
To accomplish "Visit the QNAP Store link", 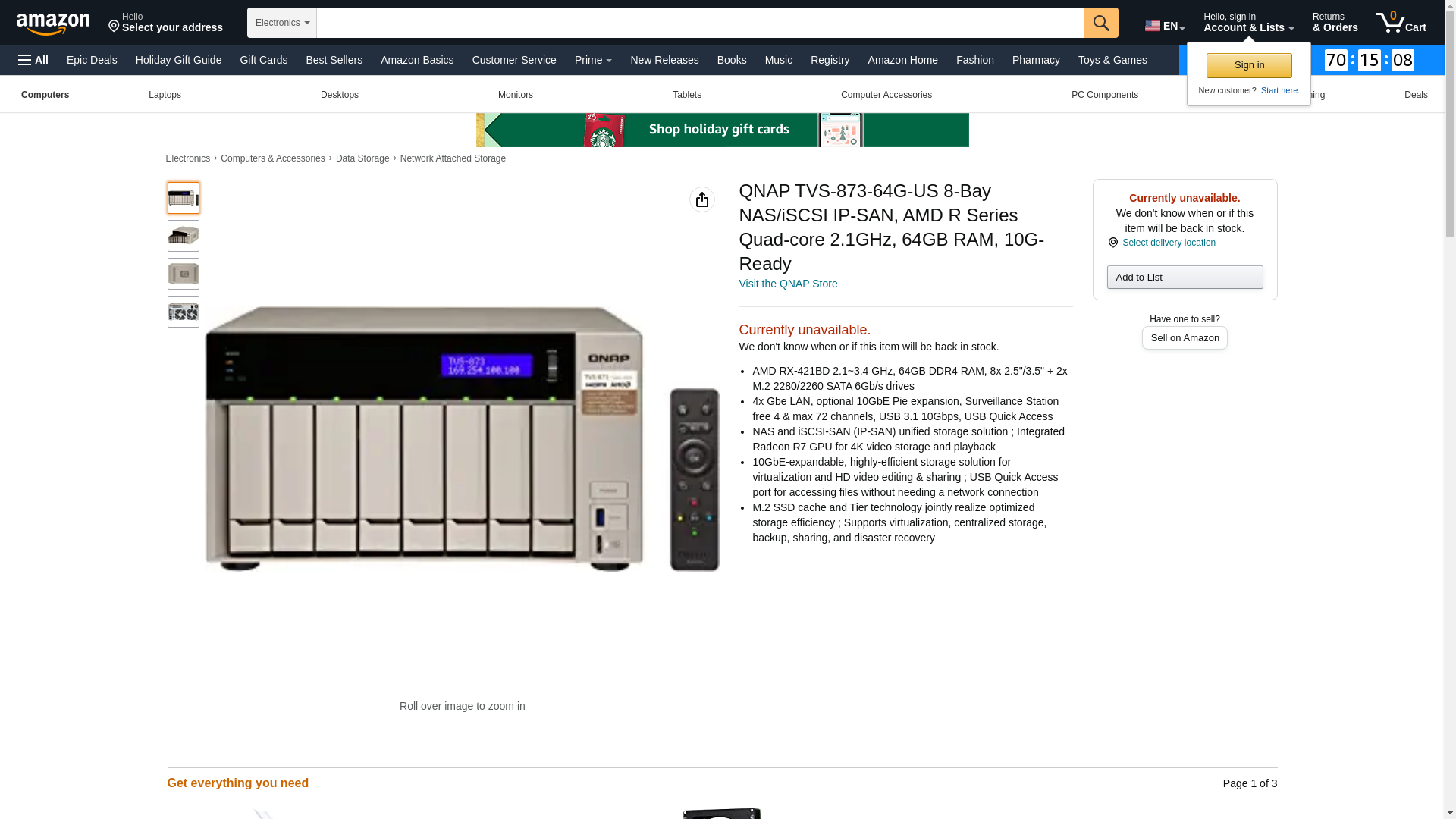I will click(787, 284).
